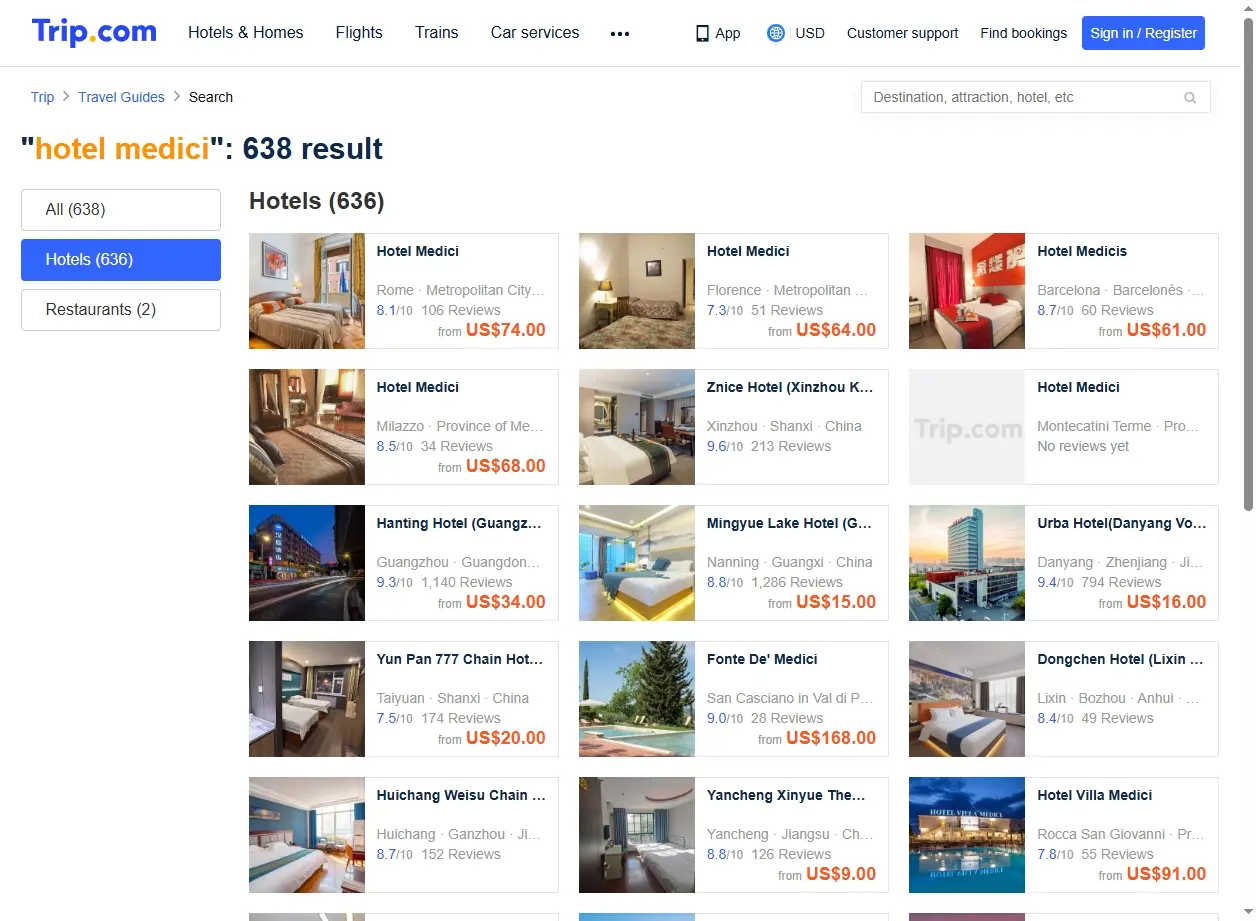1256x921 pixels.
Task: Open Hotel Medici Rome thumbnail
Action: [307, 291]
